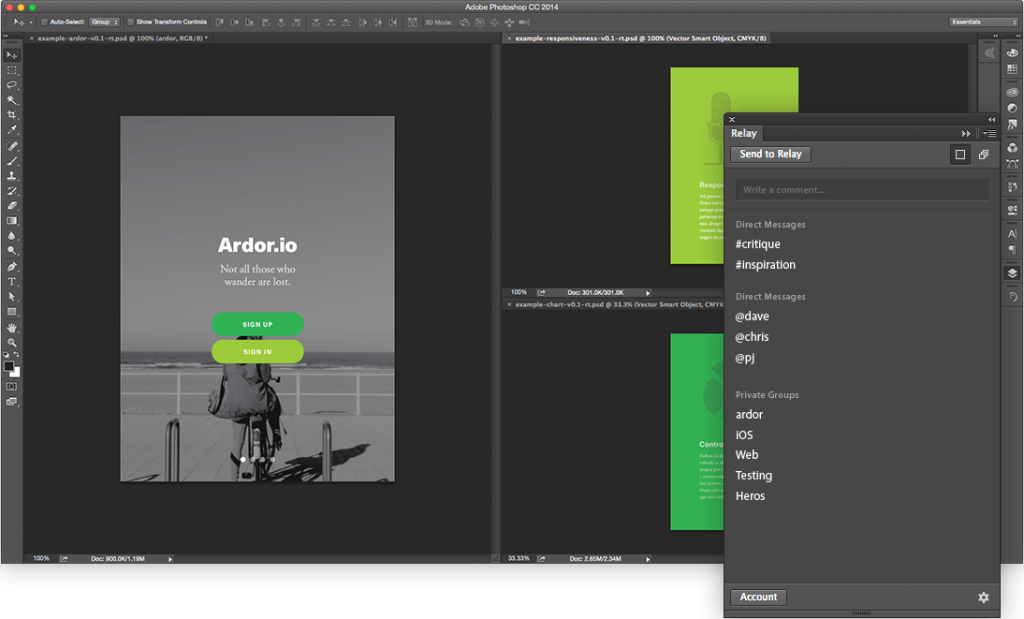This screenshot has height=619, width=1024.
Task: Click the Account button
Action: 758,597
